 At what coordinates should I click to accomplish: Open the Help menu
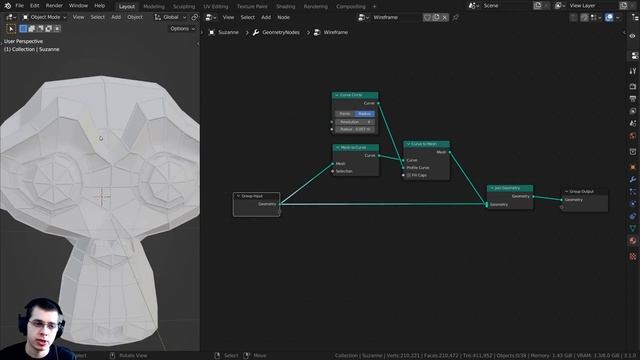point(100,6)
